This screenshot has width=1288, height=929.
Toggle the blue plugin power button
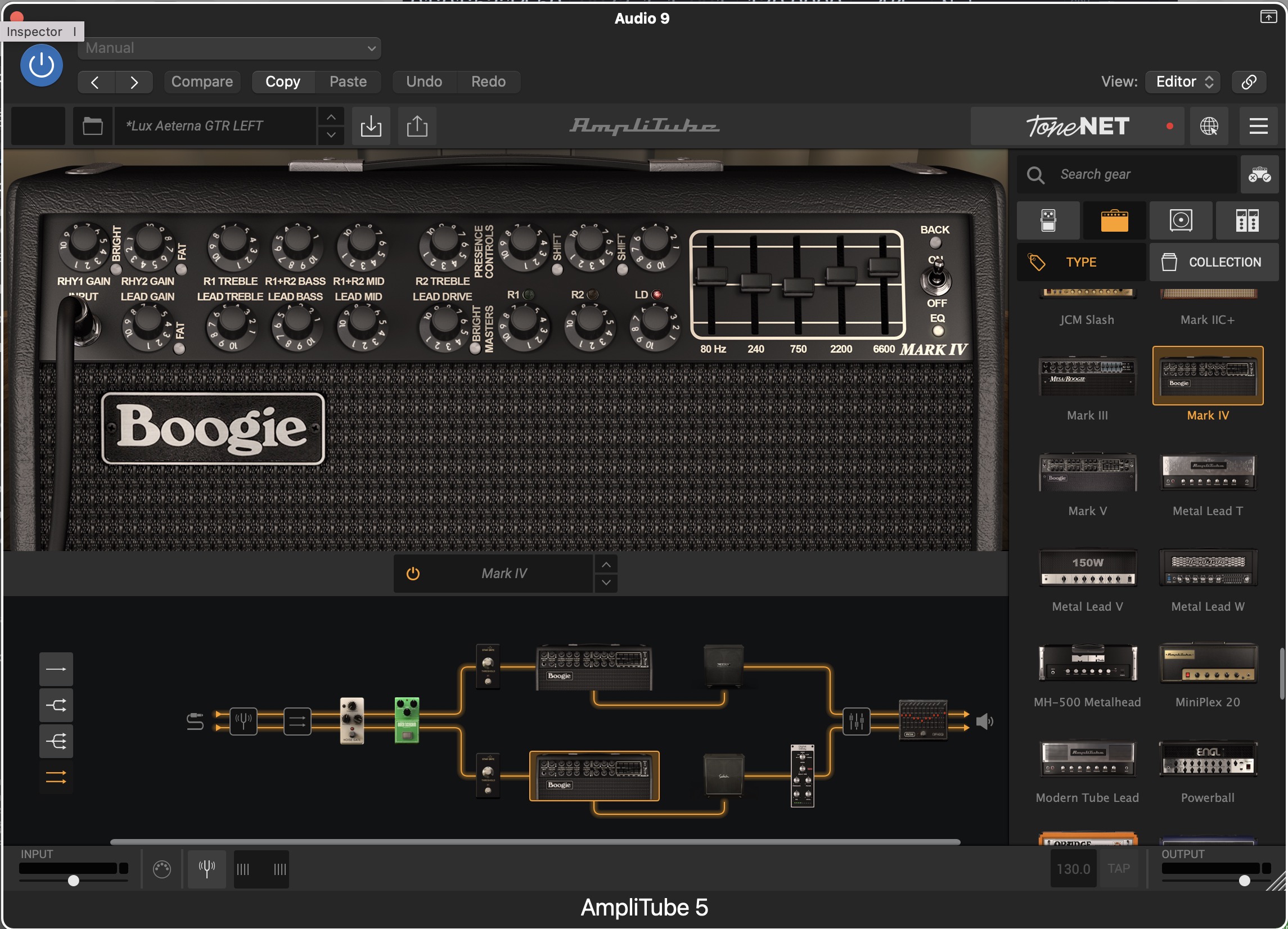[x=42, y=66]
